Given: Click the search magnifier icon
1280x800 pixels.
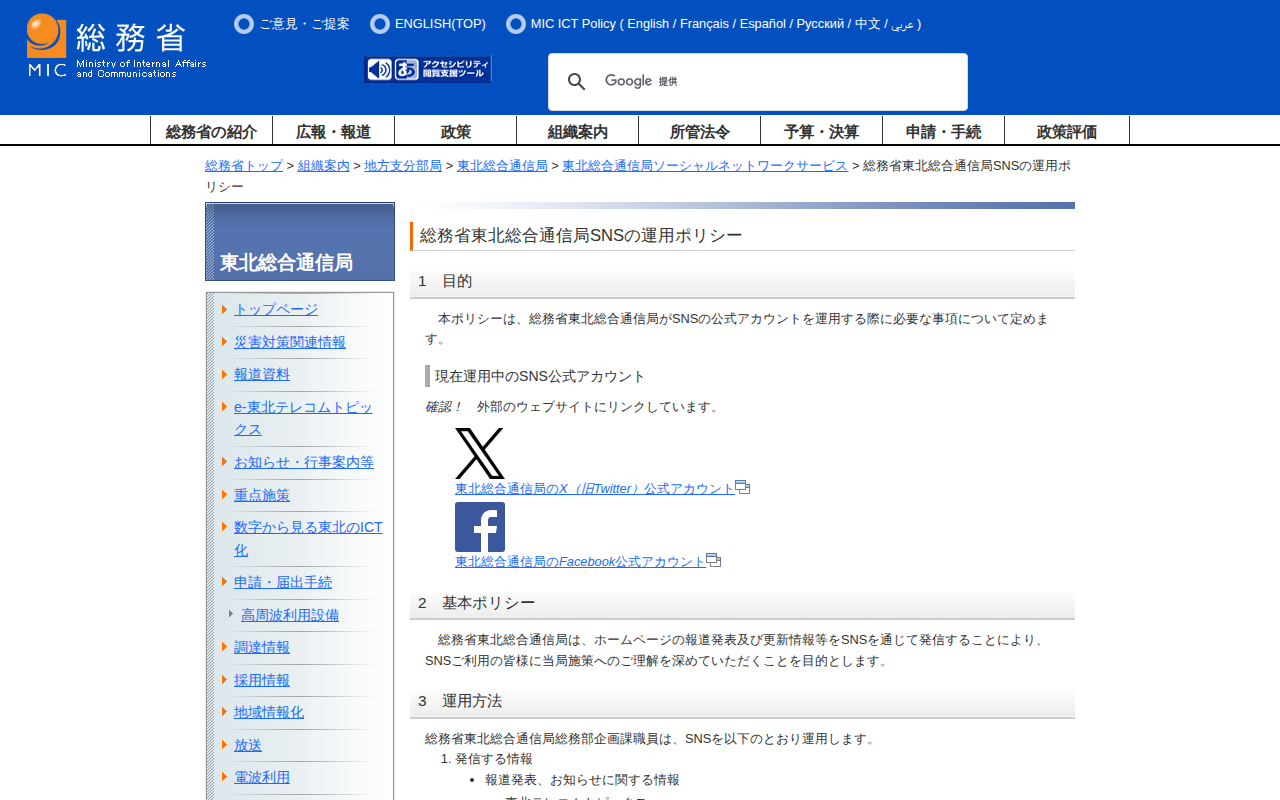Looking at the screenshot, I should coord(576,82).
